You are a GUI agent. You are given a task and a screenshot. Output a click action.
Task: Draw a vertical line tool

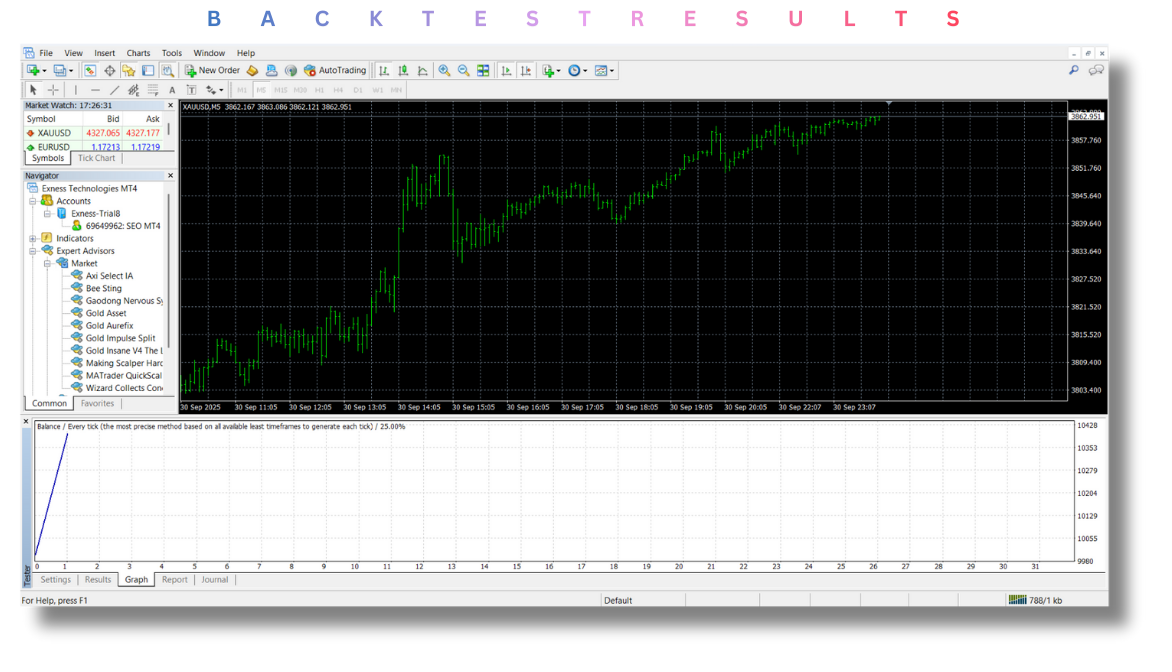pyautogui.click(x=76, y=90)
